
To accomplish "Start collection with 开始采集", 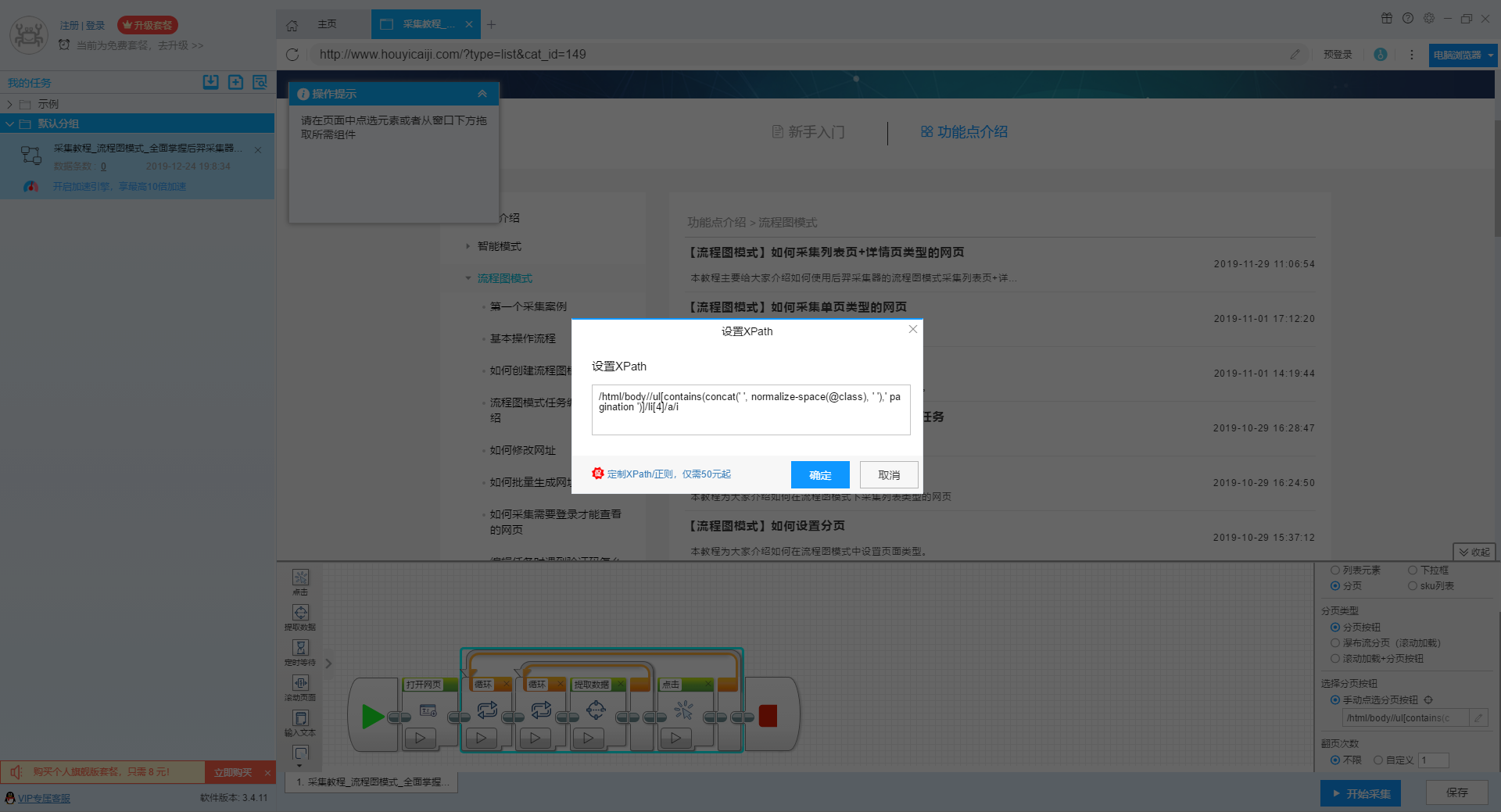I will (1360, 793).
